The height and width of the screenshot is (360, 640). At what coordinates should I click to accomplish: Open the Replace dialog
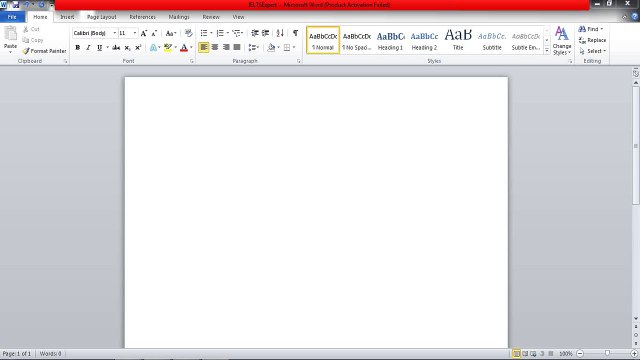point(593,40)
